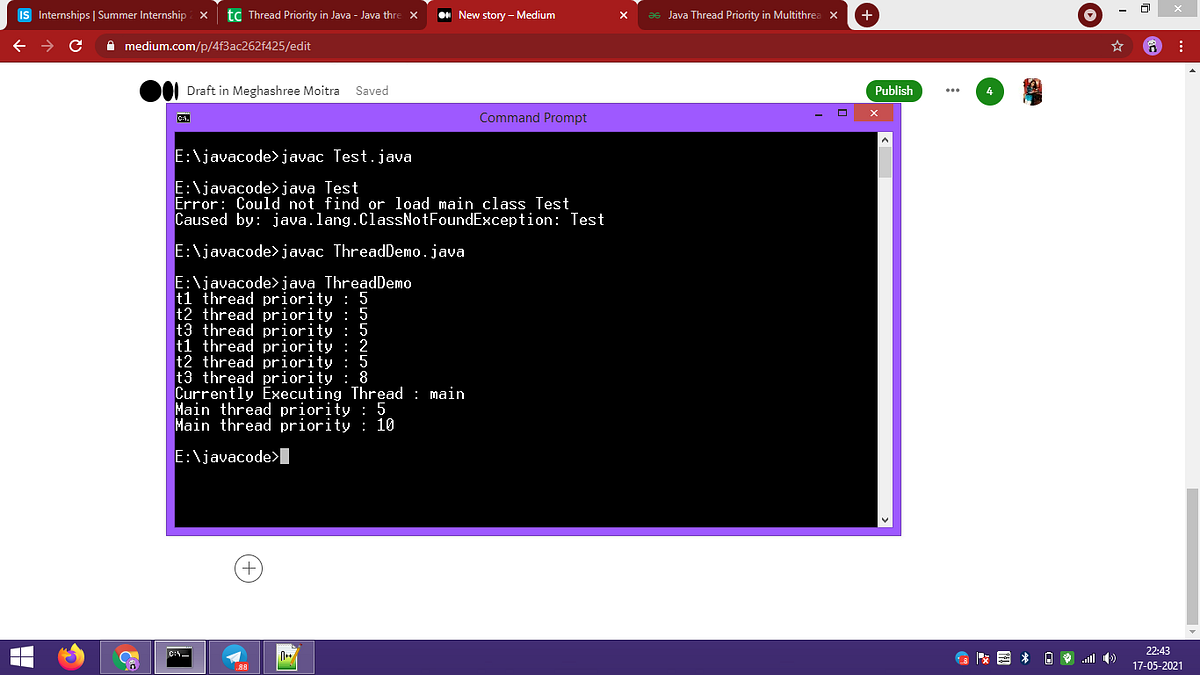Check battery status icon in tray
Screen dimensions: 1200x675
point(1048,658)
